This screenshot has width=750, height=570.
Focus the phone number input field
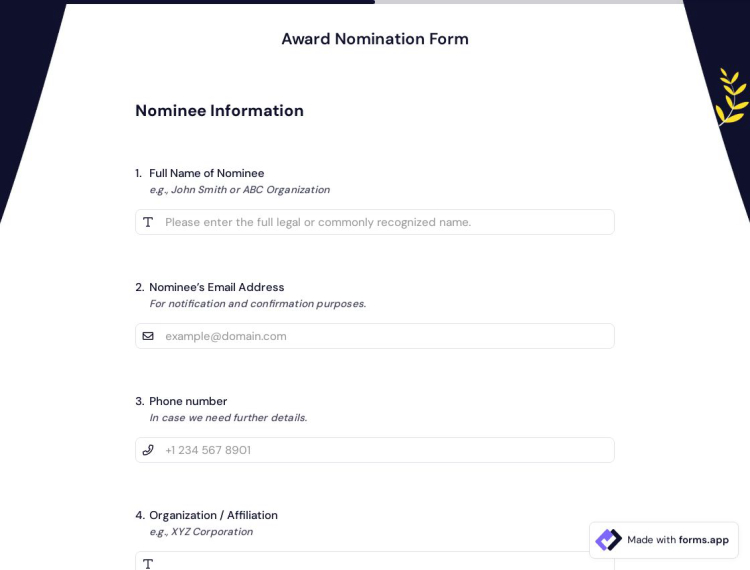click(385, 450)
